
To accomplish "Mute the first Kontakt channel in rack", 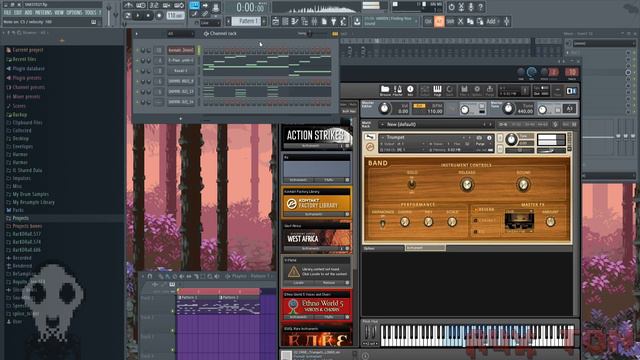I will [x=138, y=50].
